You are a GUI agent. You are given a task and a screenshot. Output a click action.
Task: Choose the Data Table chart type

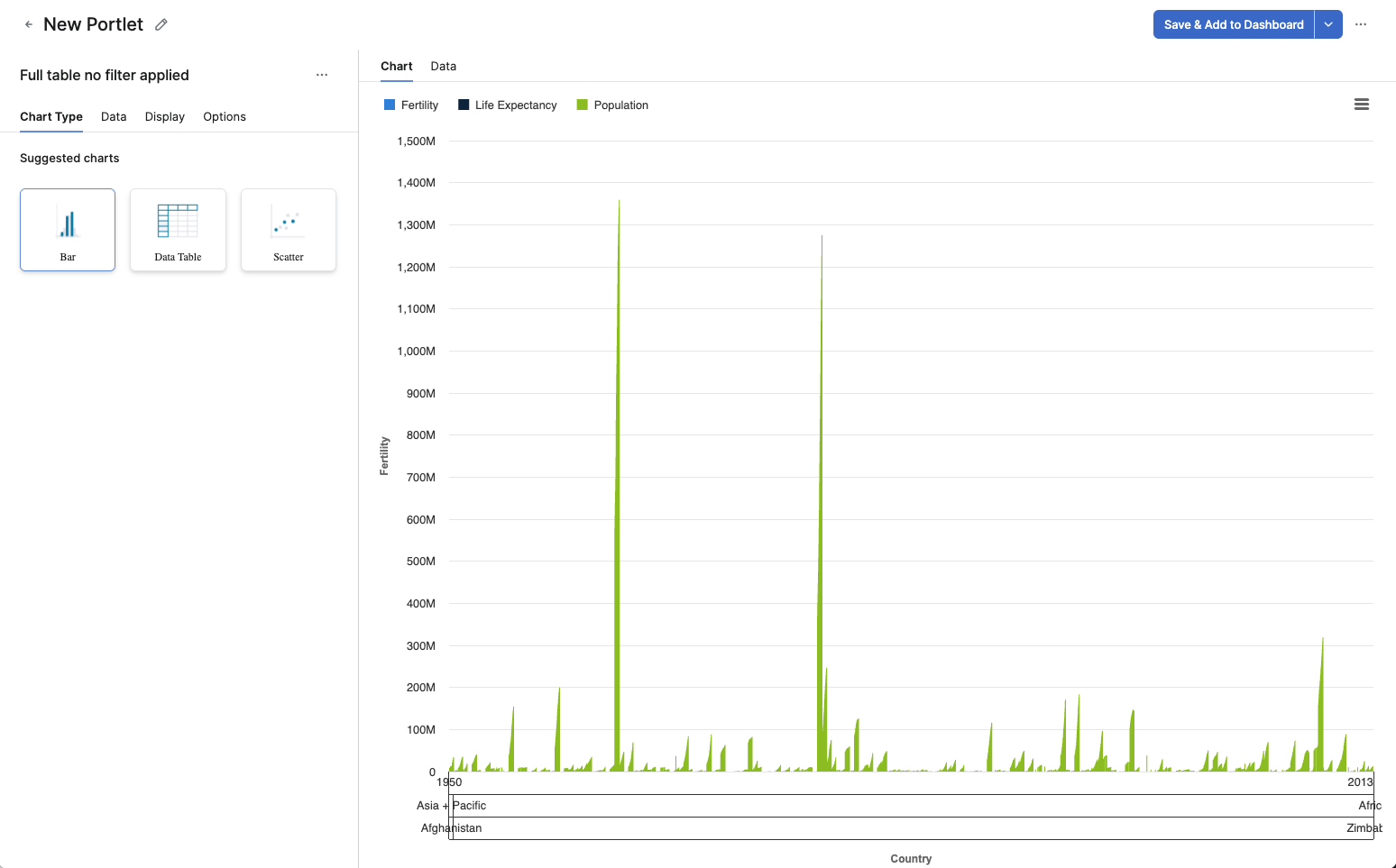[178, 229]
